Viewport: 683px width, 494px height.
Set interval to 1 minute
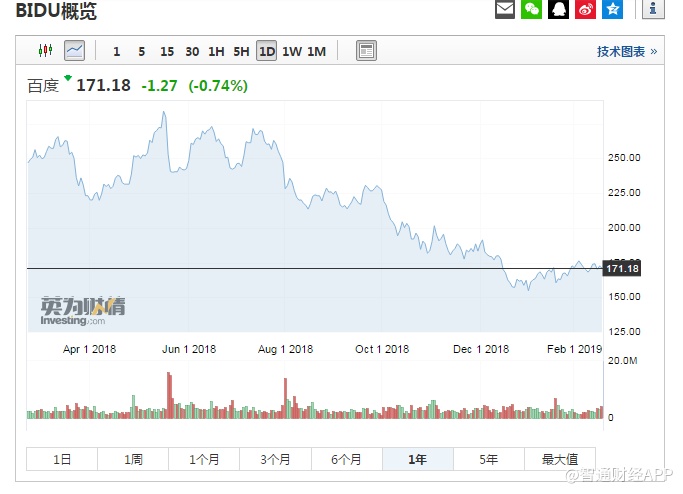coord(116,51)
